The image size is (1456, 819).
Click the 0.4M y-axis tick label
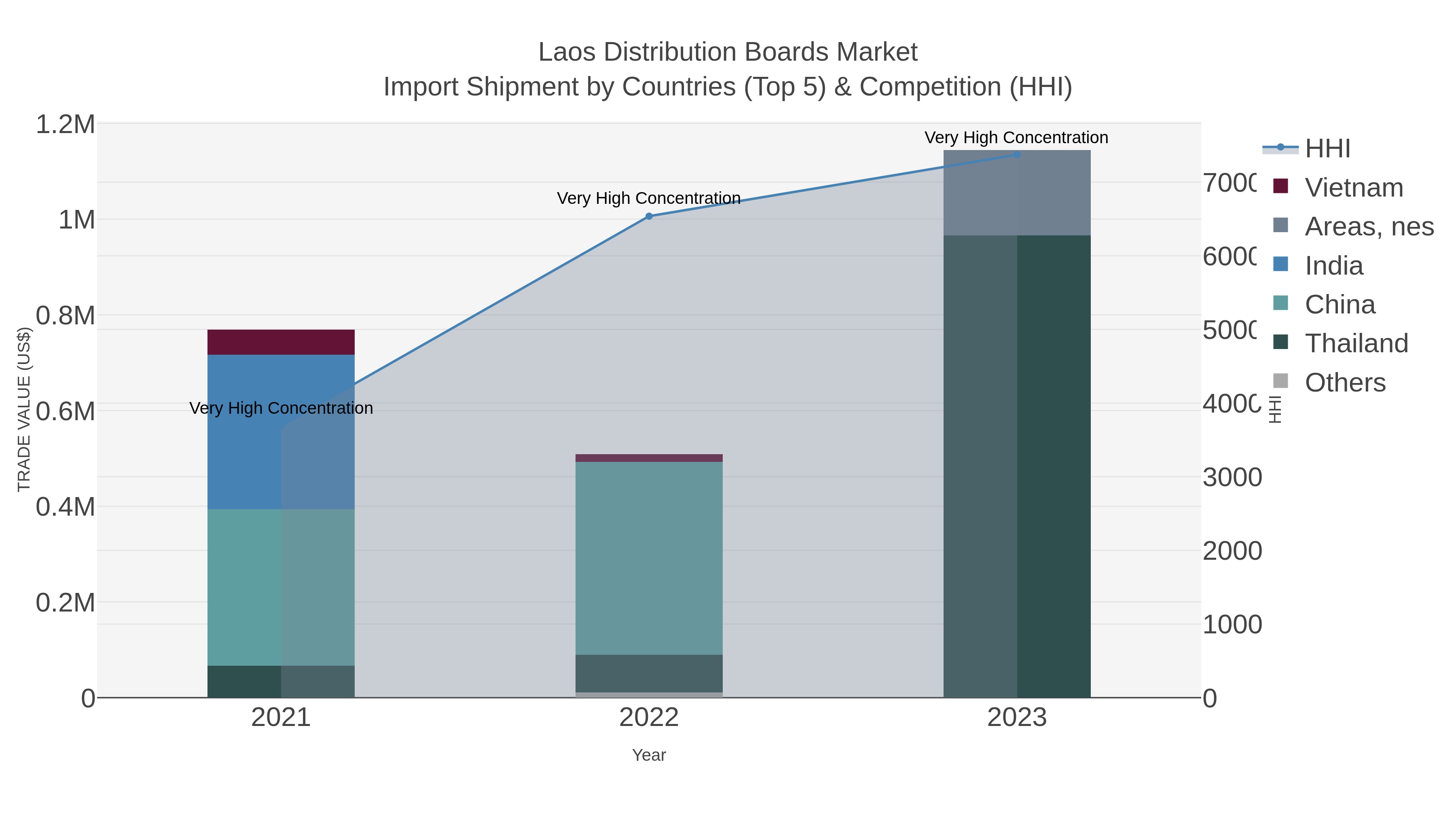[x=66, y=507]
